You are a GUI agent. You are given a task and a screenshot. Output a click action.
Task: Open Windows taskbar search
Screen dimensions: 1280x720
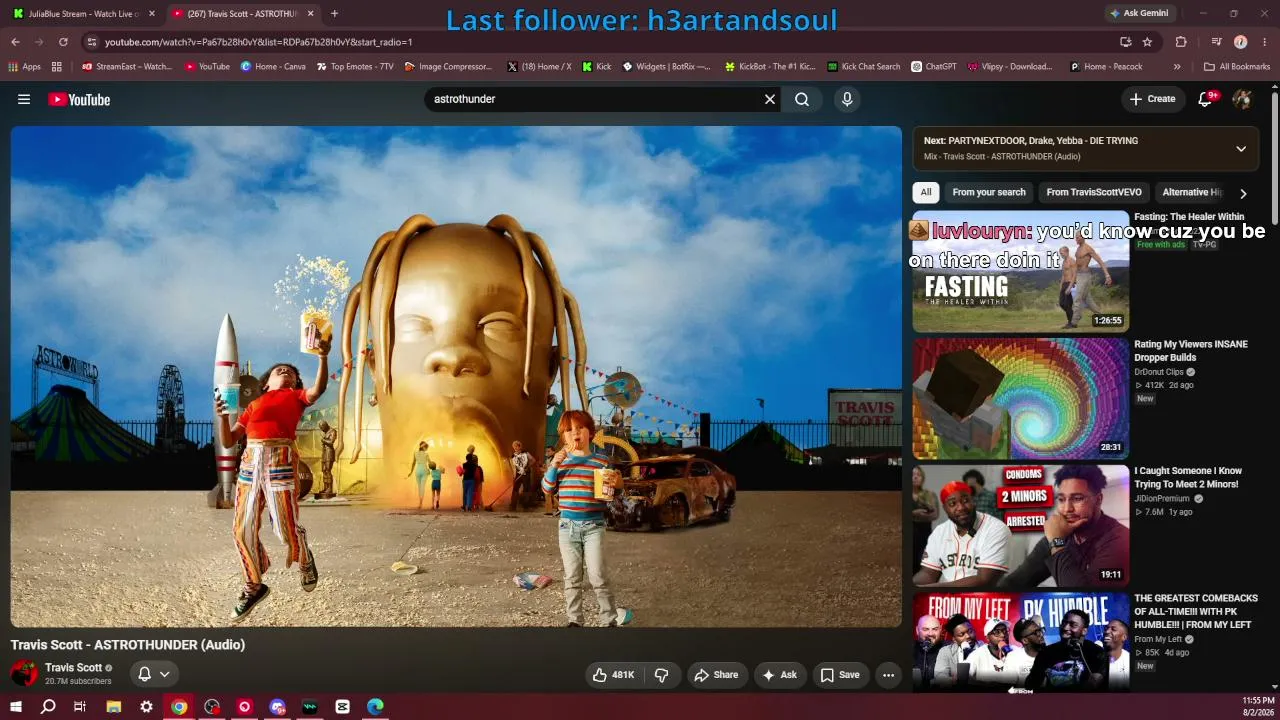pyautogui.click(x=48, y=706)
